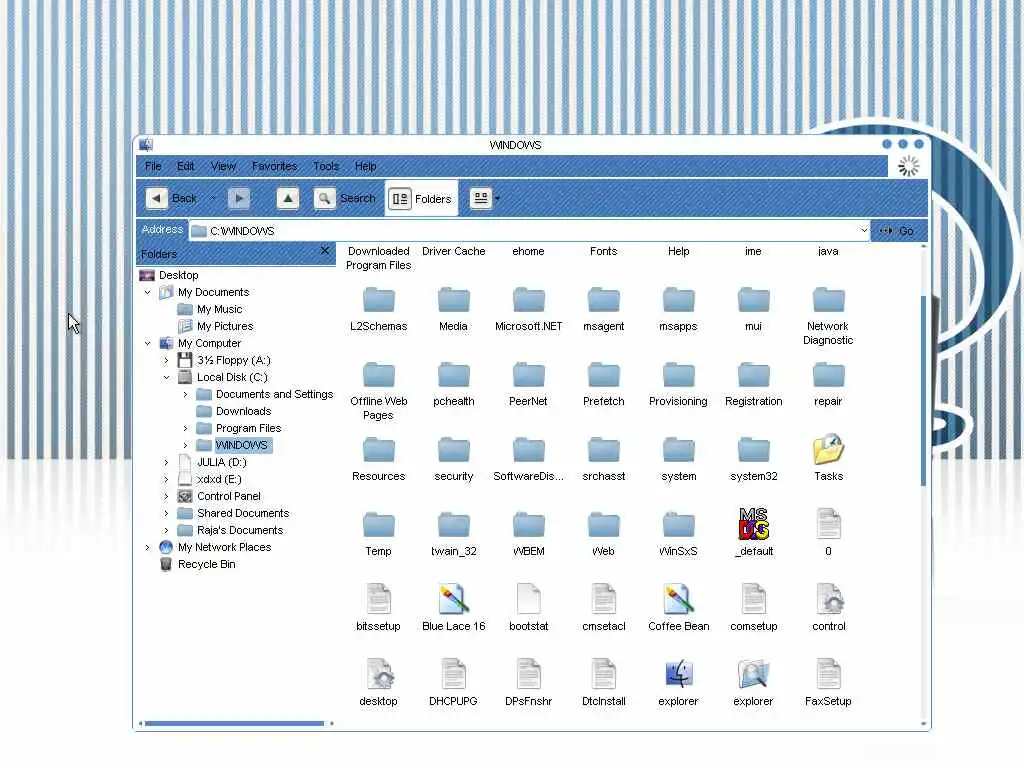
Task: Select the Network Diagnostic folder icon
Action: pos(828,300)
